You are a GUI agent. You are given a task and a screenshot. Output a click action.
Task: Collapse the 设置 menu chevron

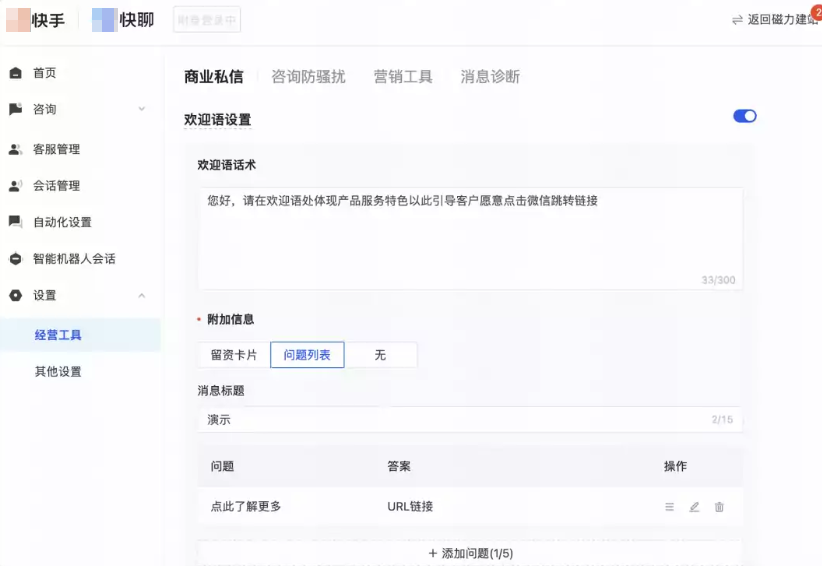tap(142, 296)
